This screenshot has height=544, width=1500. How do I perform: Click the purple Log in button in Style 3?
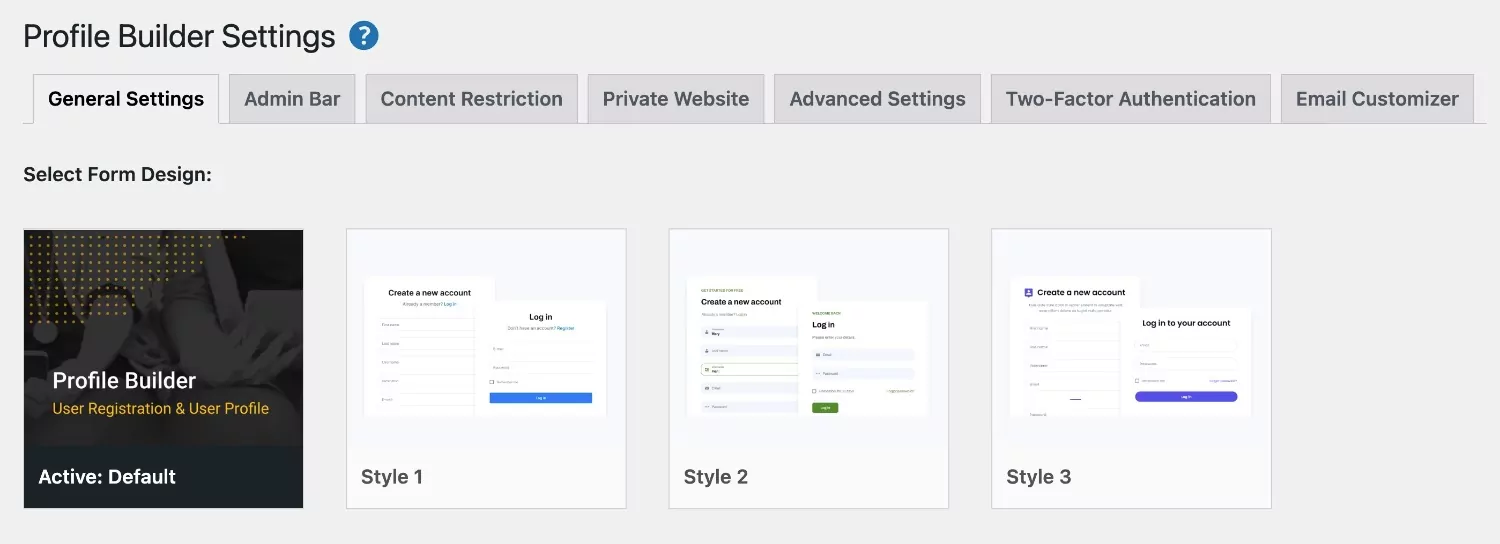[1185, 397]
